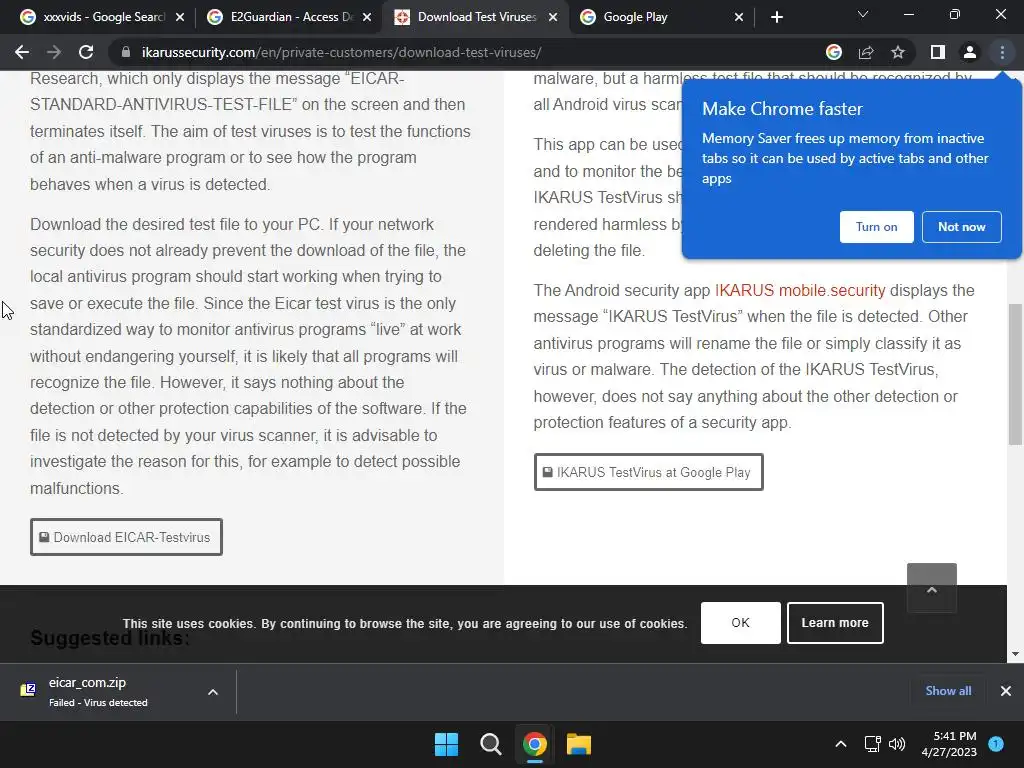1024x768 pixels.
Task: Click Learn more about cookies
Action: 835,623
